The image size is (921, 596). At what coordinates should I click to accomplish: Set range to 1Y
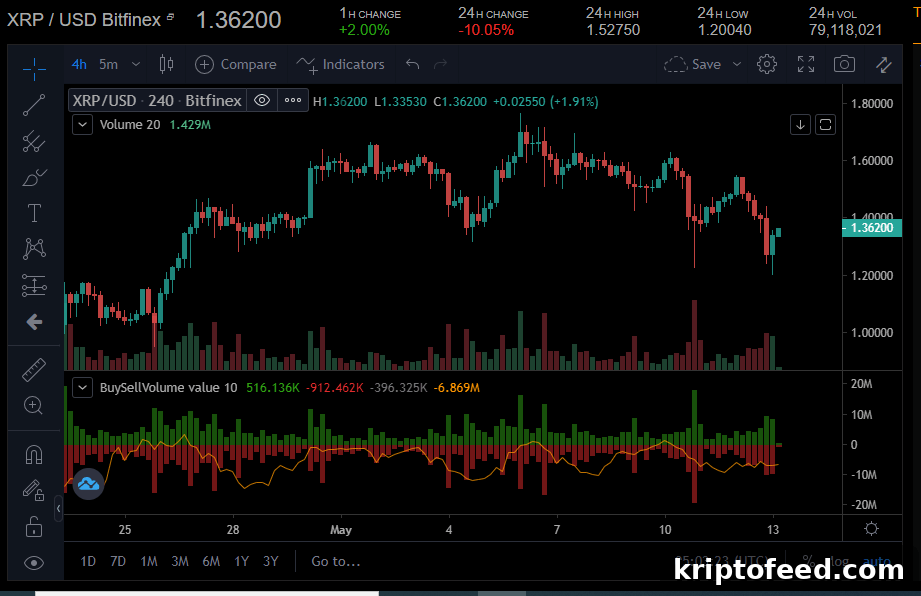[x=241, y=561]
